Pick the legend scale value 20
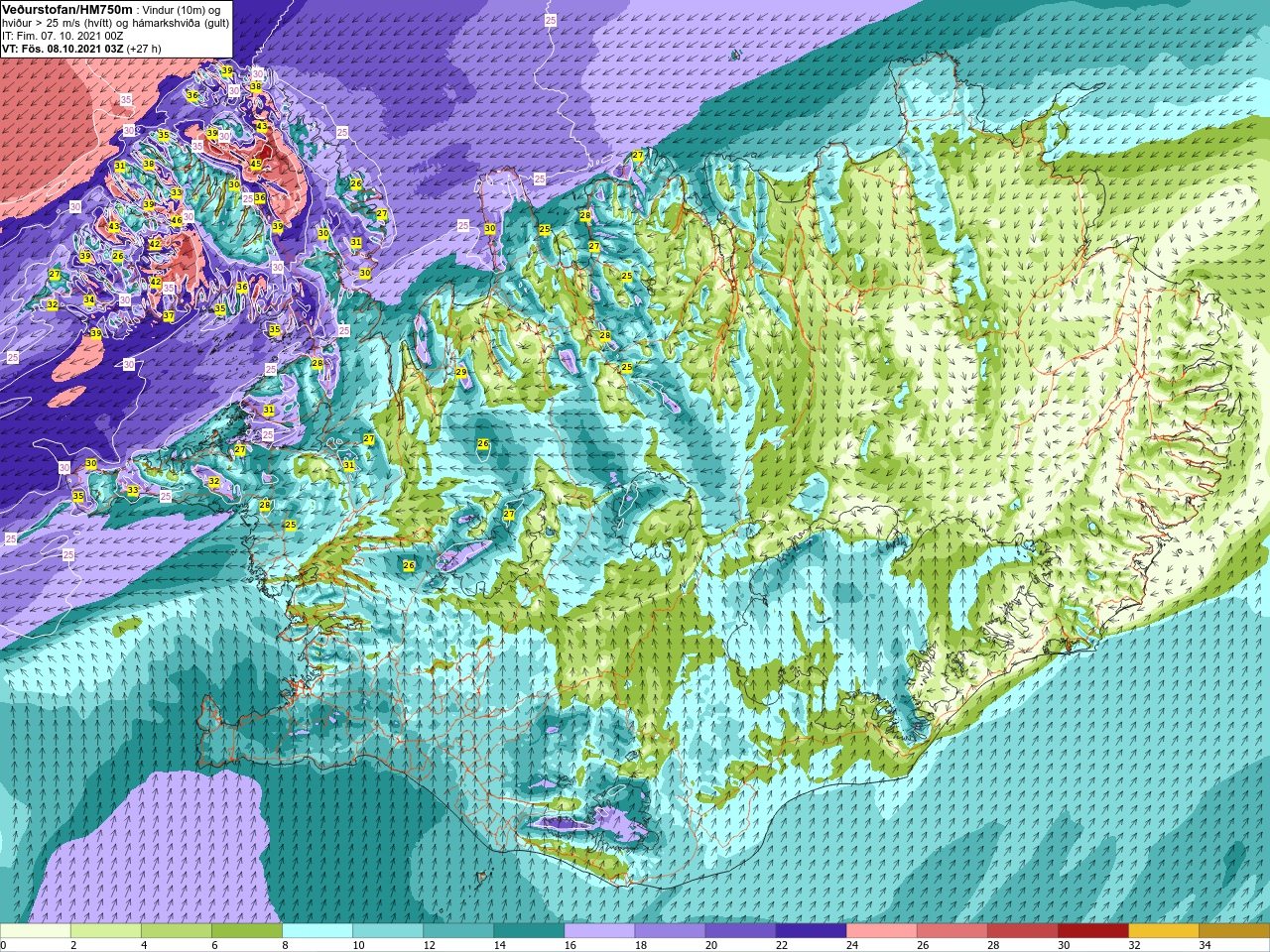Screen dimensions: 1270x952 [x=710, y=945]
